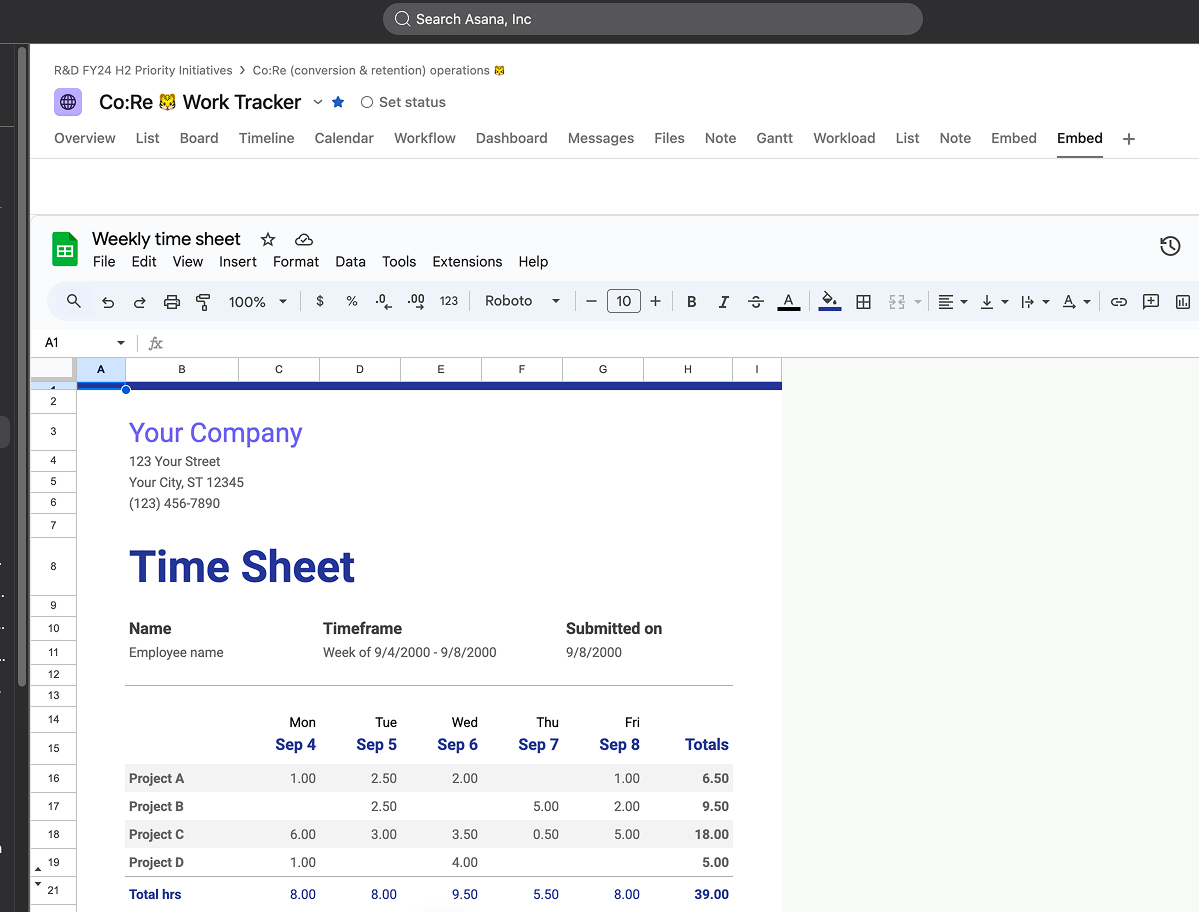Click the add tab plus button
This screenshot has height=912, width=1199.
(1129, 139)
